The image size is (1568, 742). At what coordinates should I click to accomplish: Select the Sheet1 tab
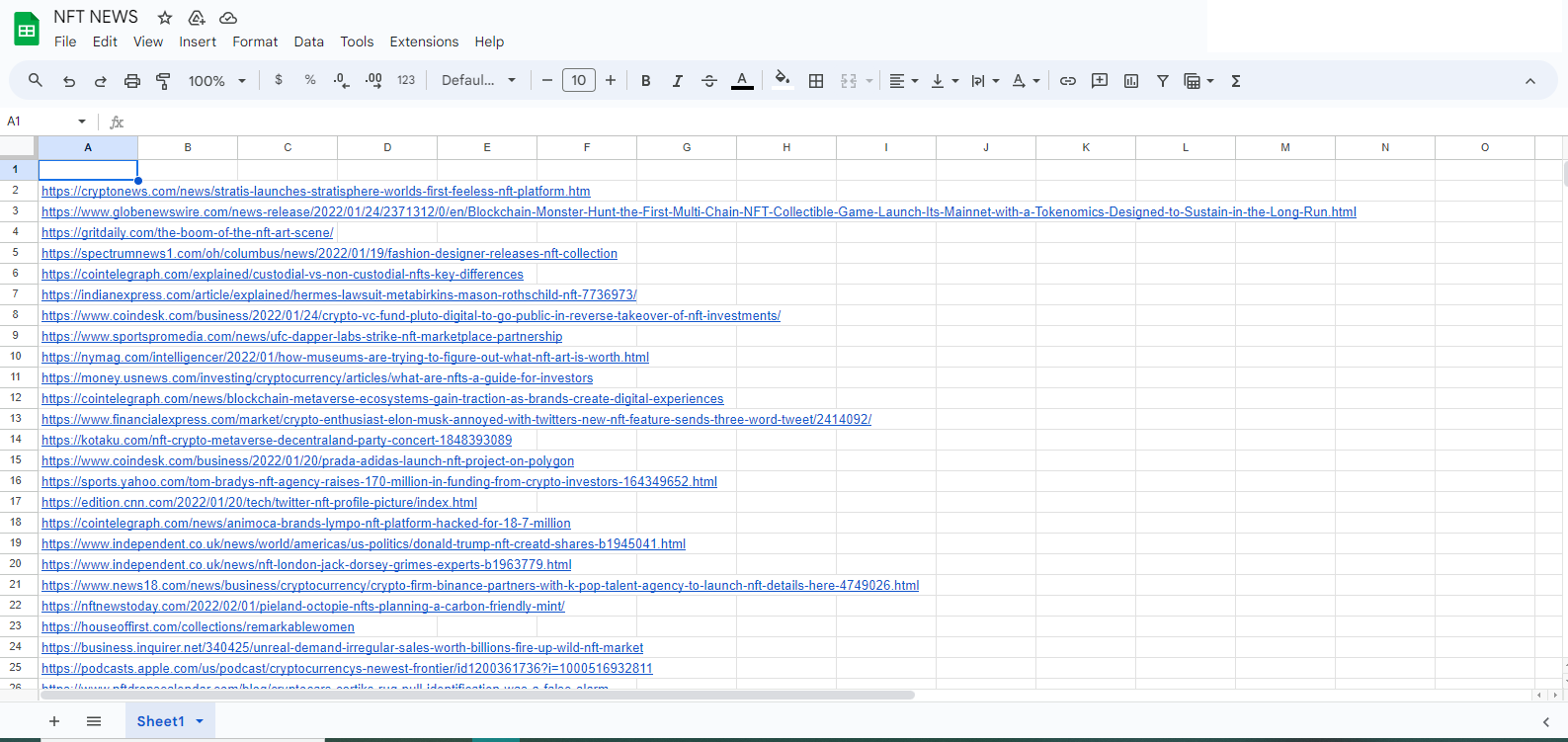160,721
